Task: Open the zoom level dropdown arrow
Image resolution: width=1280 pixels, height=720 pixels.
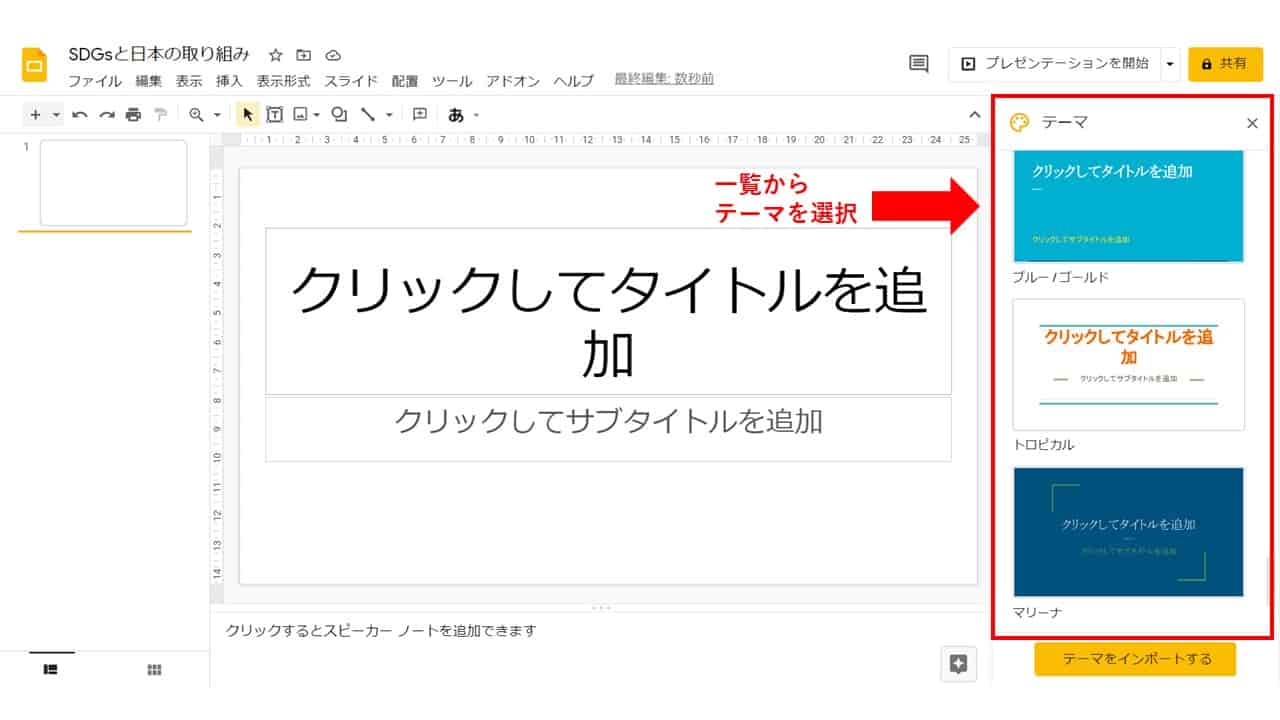Action: pyautogui.click(x=217, y=115)
